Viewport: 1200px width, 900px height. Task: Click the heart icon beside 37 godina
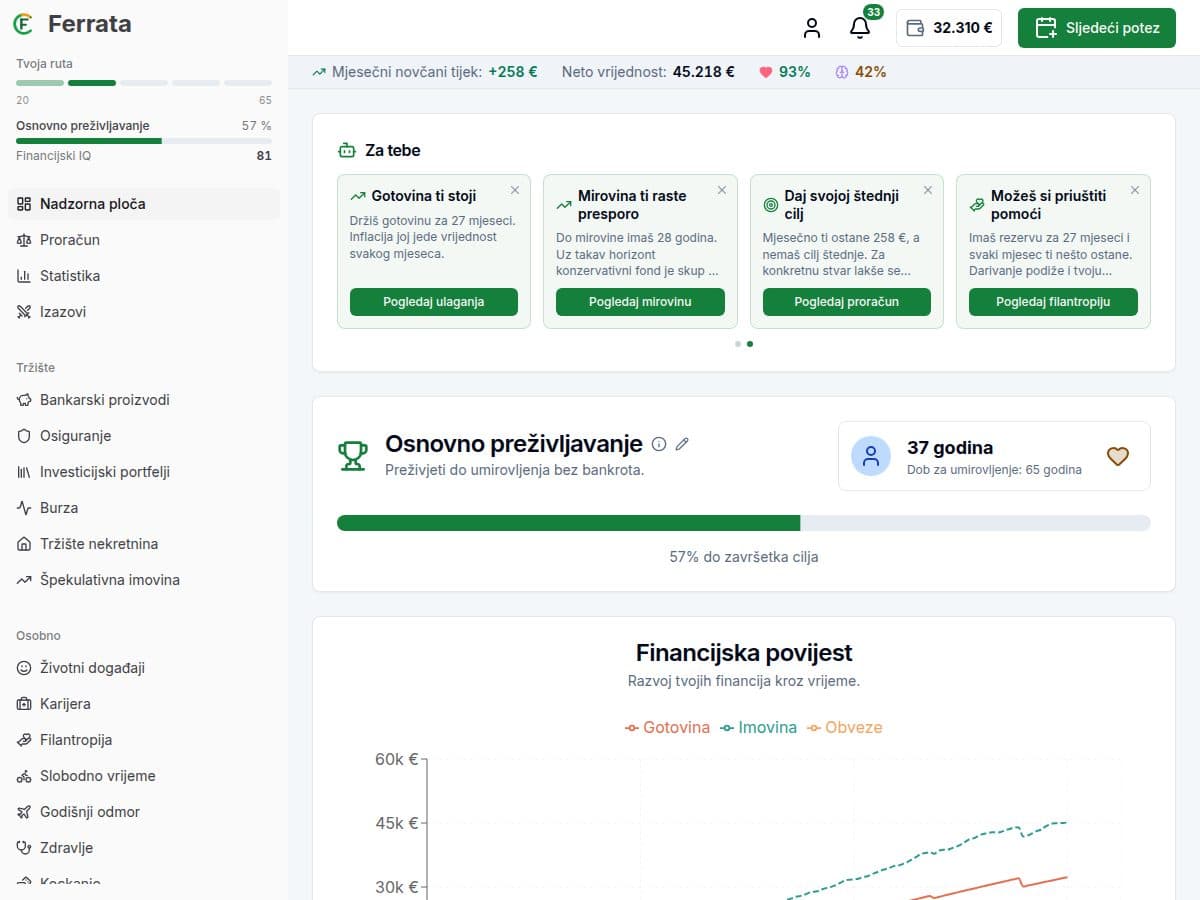click(1118, 456)
